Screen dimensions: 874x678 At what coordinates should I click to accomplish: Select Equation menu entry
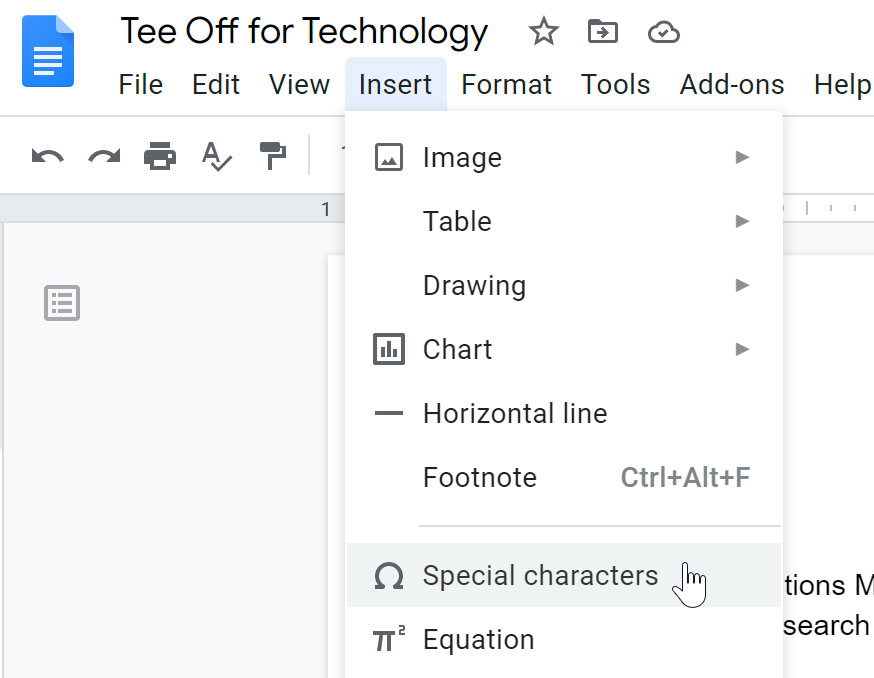click(x=564, y=639)
